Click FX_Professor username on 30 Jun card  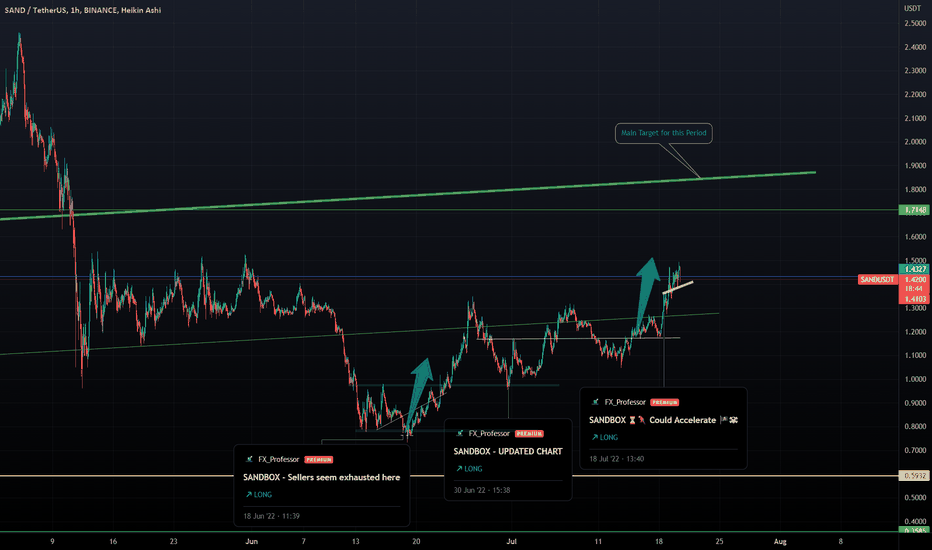pyautogui.click(x=489, y=433)
